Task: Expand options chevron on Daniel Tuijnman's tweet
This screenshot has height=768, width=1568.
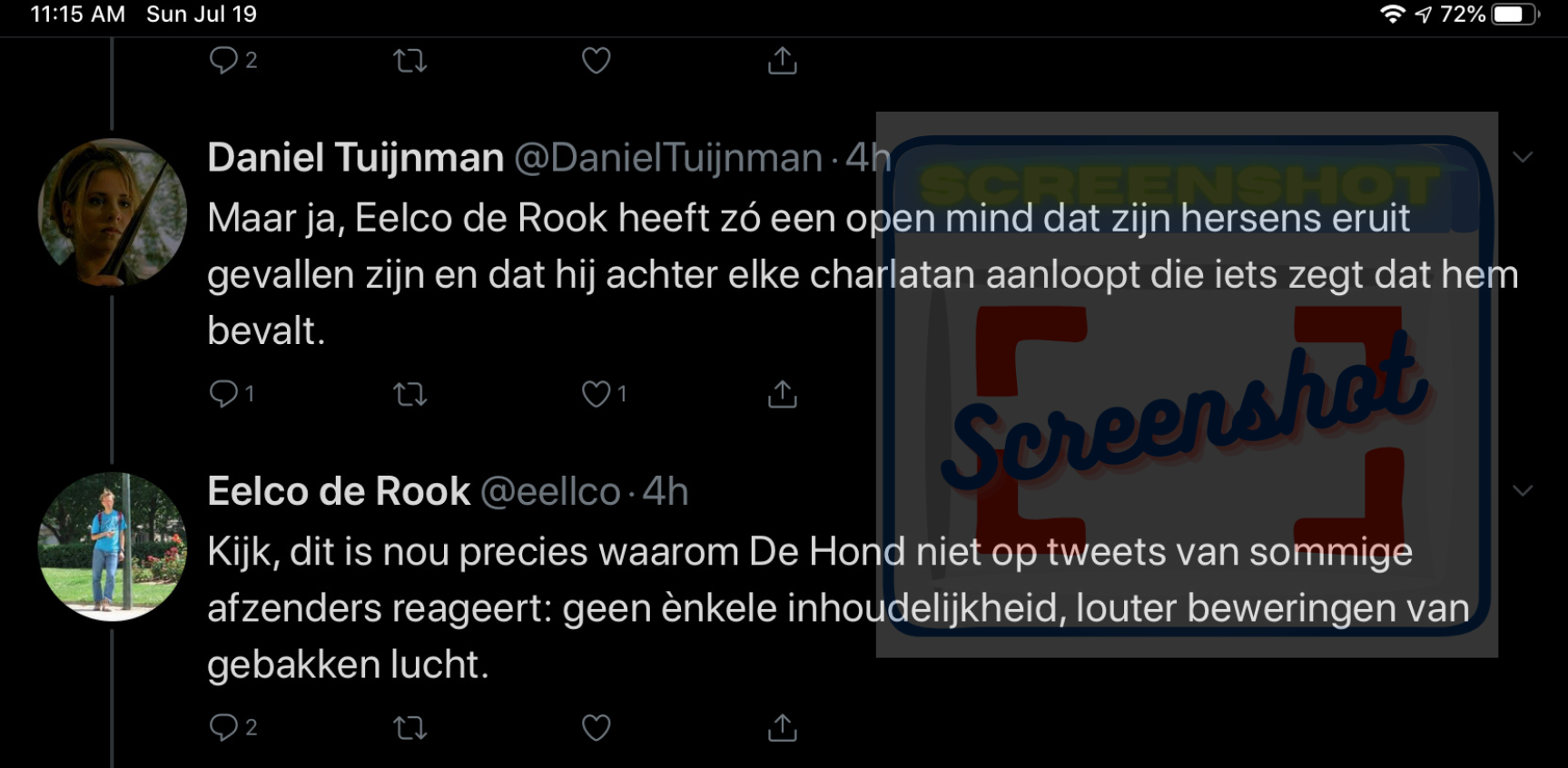Action: point(1523,157)
